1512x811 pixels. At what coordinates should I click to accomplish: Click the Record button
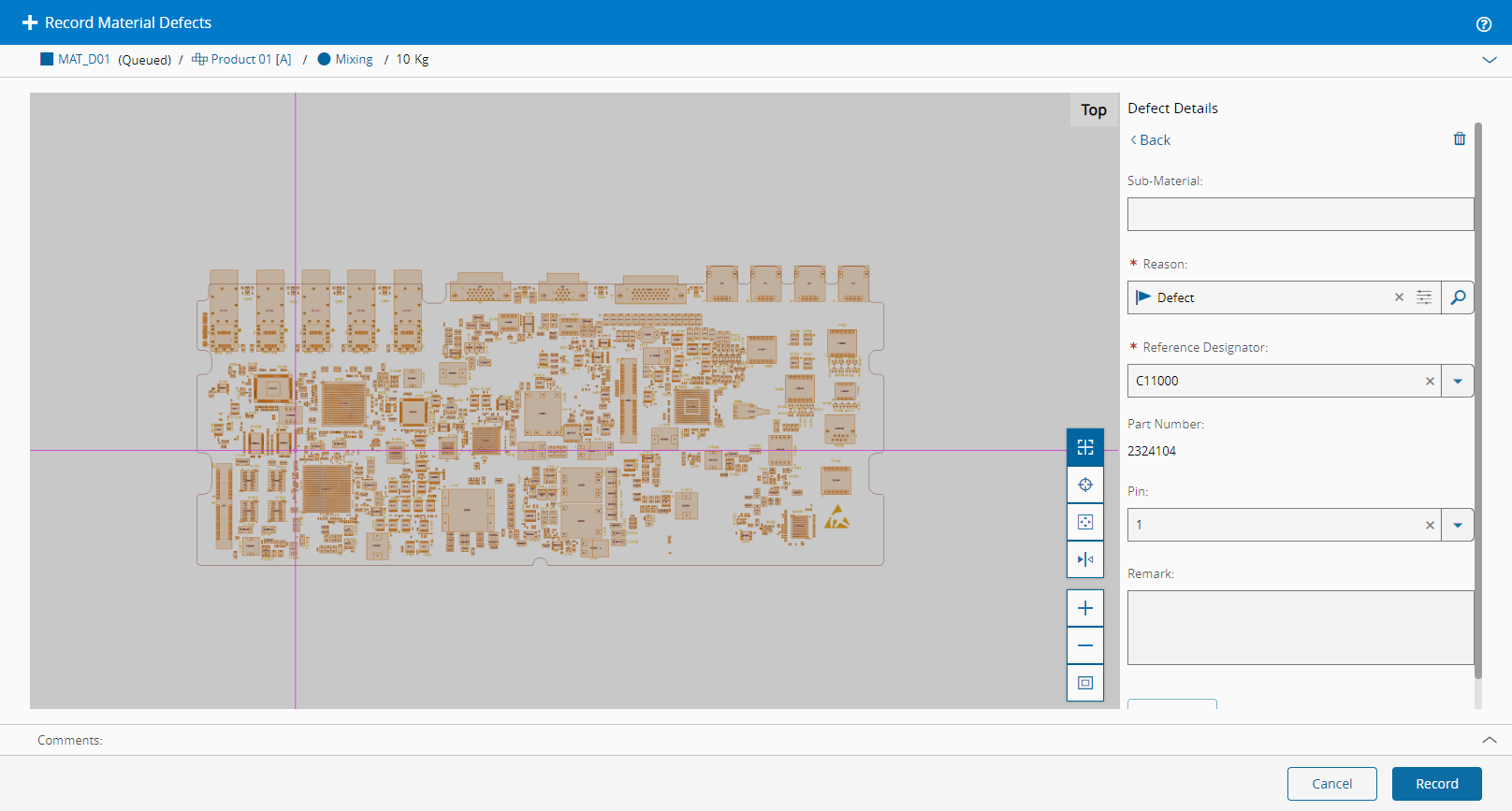(1436, 784)
